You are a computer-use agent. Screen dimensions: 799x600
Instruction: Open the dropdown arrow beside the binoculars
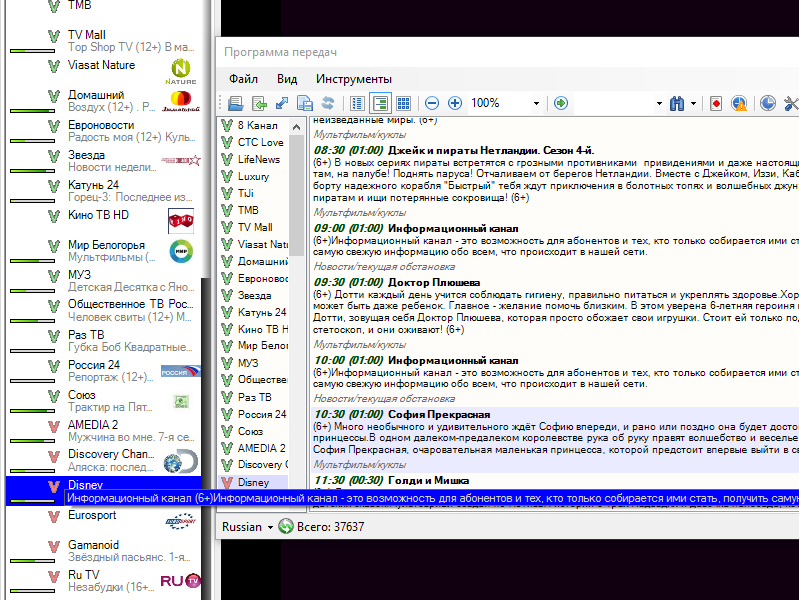point(695,103)
